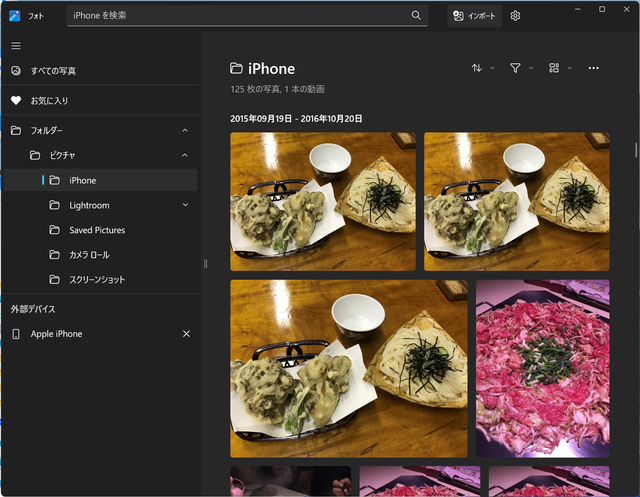Select すべての写真 in the sidebar
640x497 pixels.
click(x=53, y=71)
